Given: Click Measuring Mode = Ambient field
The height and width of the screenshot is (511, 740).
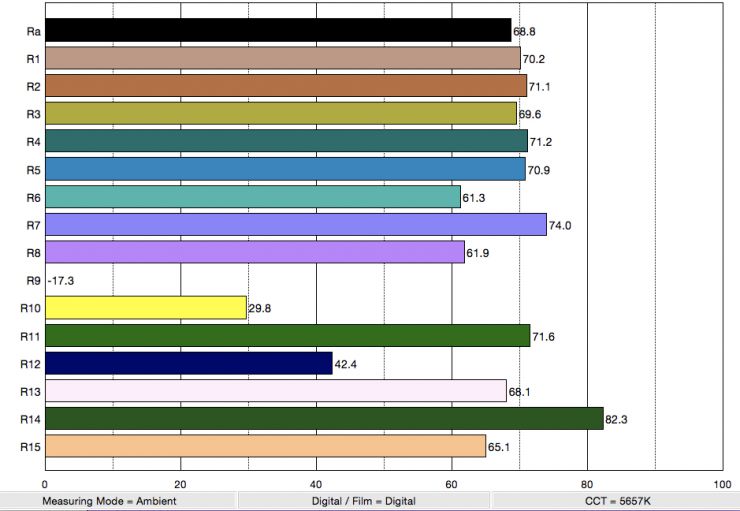Looking at the screenshot, I should 118,500.
